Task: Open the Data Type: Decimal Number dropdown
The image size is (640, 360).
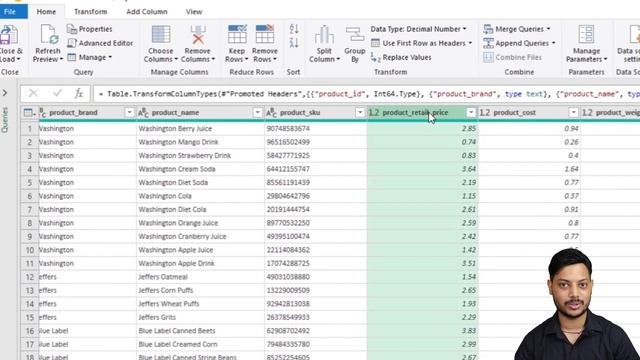Action: coord(418,29)
